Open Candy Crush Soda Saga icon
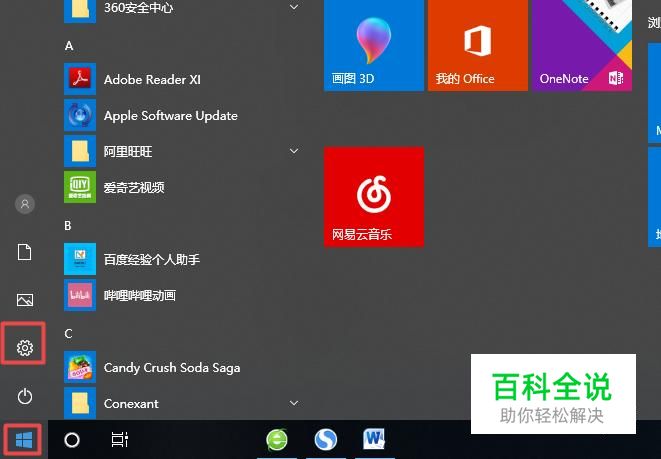Image resolution: width=661 pixels, height=459 pixels. click(x=80, y=367)
